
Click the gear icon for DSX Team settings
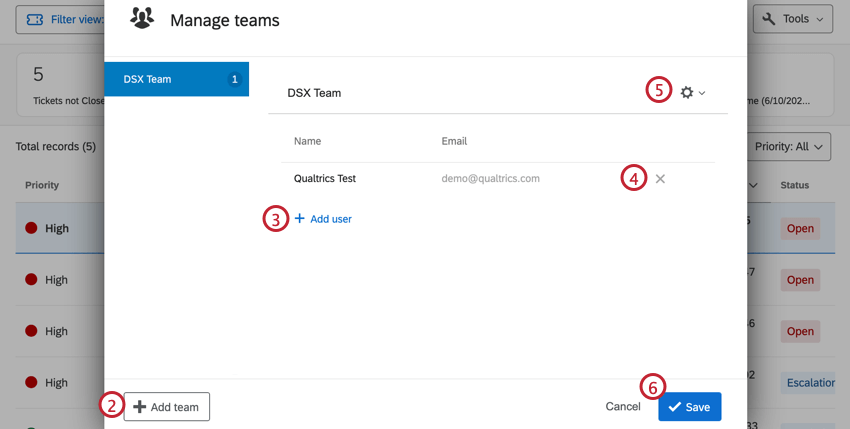tap(686, 92)
